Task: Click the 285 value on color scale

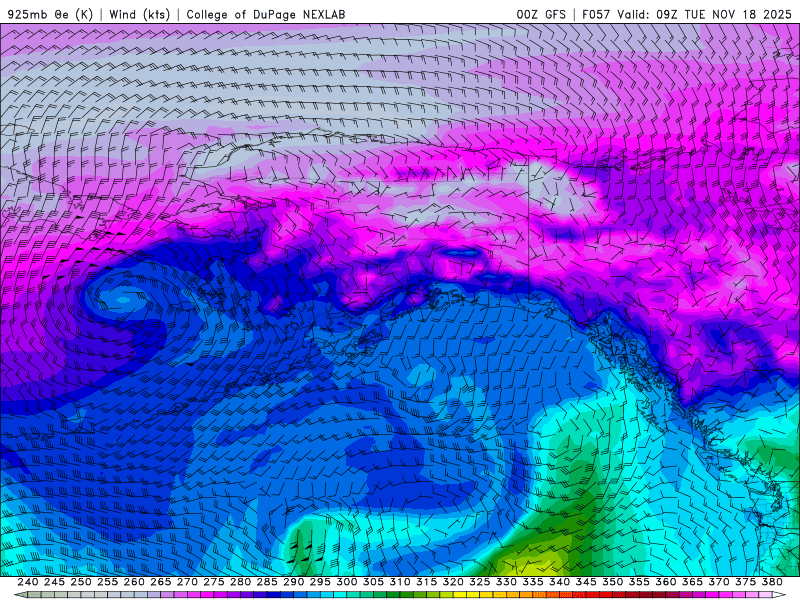Action: [267, 582]
